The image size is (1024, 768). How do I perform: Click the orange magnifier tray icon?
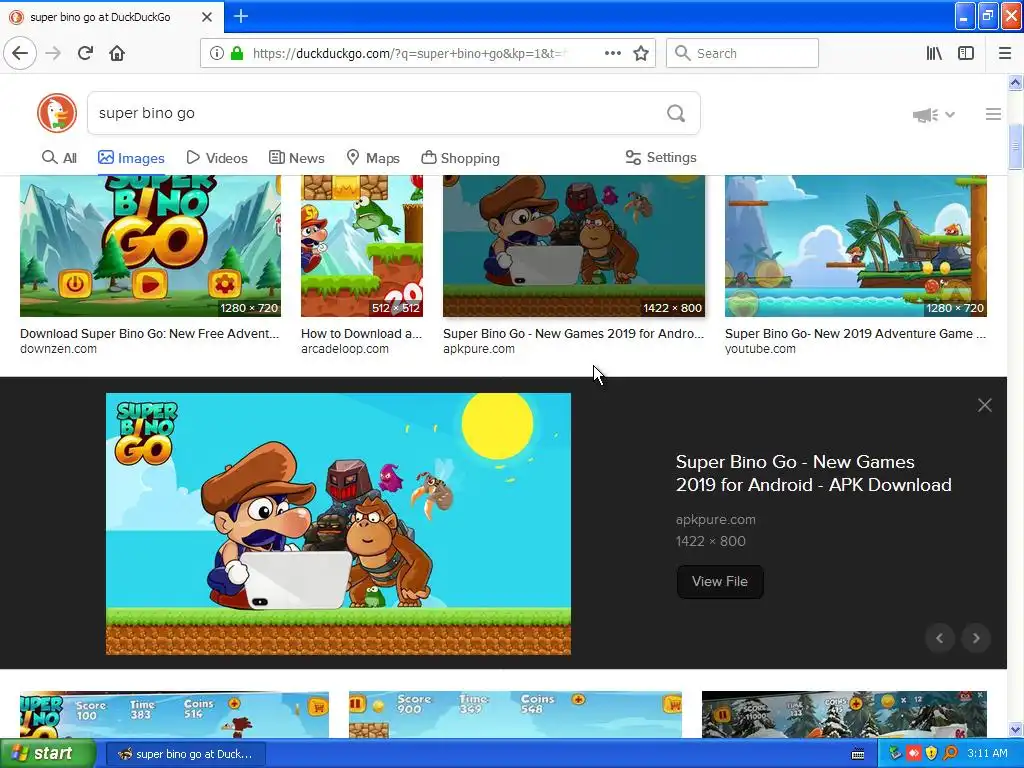(x=950, y=754)
